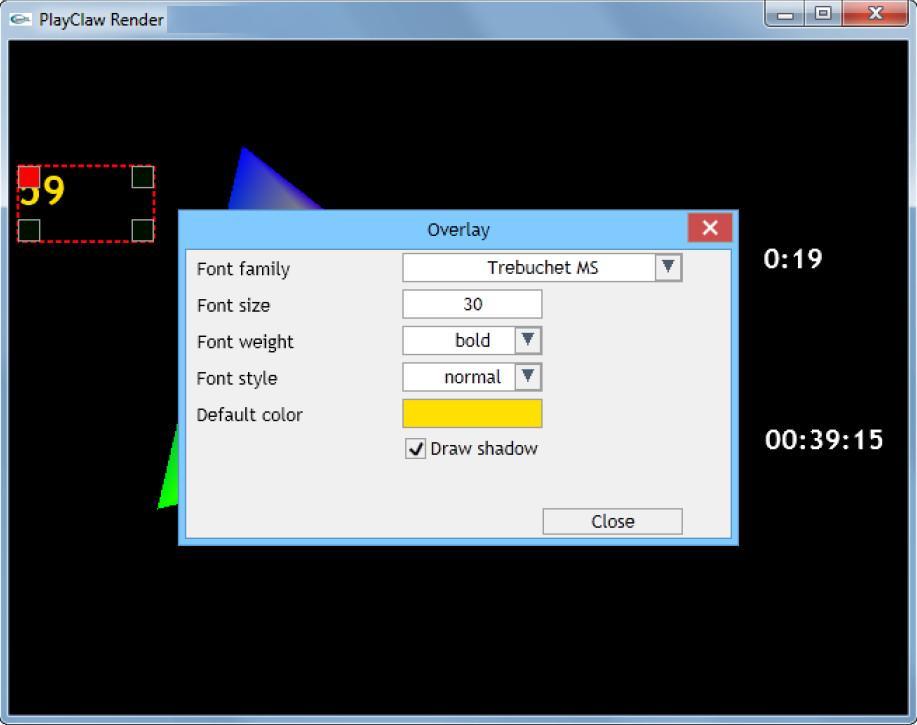Click the bottom-right handle of selected overlay
This screenshot has width=917, height=725.
142,230
